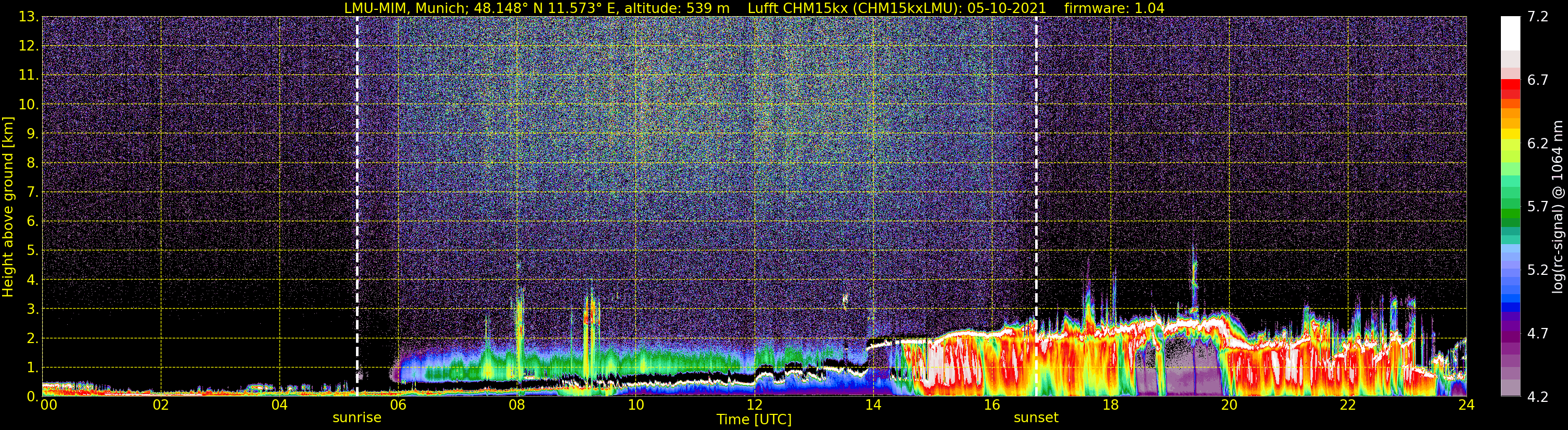Image resolution: width=1568 pixels, height=430 pixels.
Task: Click the time axis tick "18"
Action: click(x=1110, y=405)
